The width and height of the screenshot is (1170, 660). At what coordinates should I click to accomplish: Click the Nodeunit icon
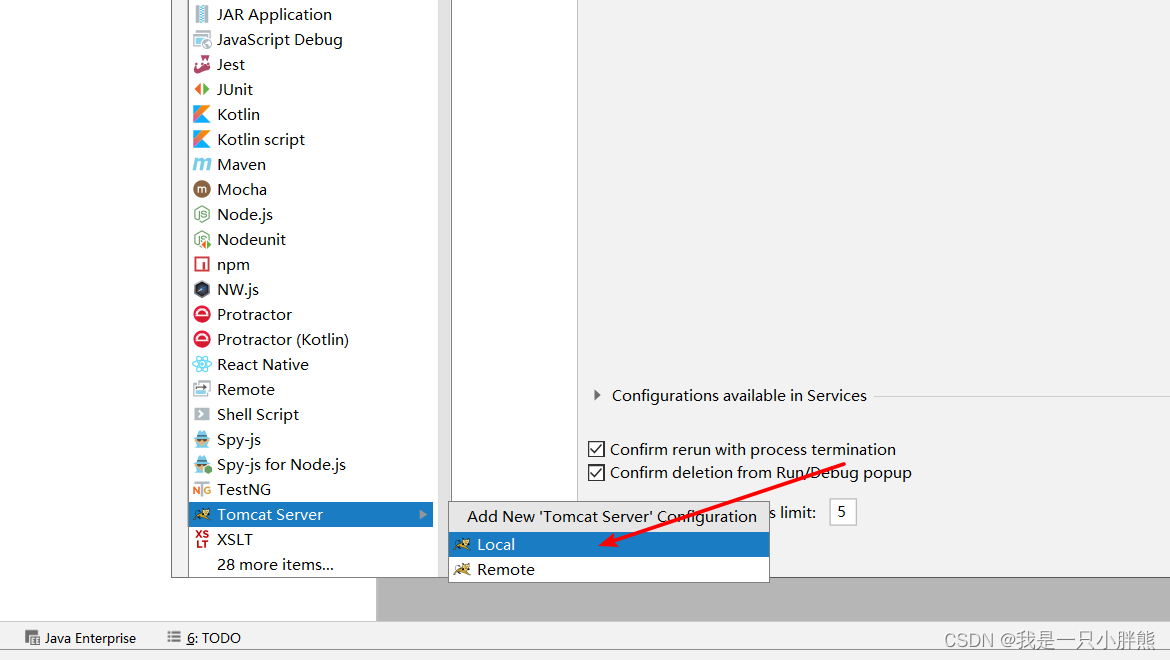point(201,239)
